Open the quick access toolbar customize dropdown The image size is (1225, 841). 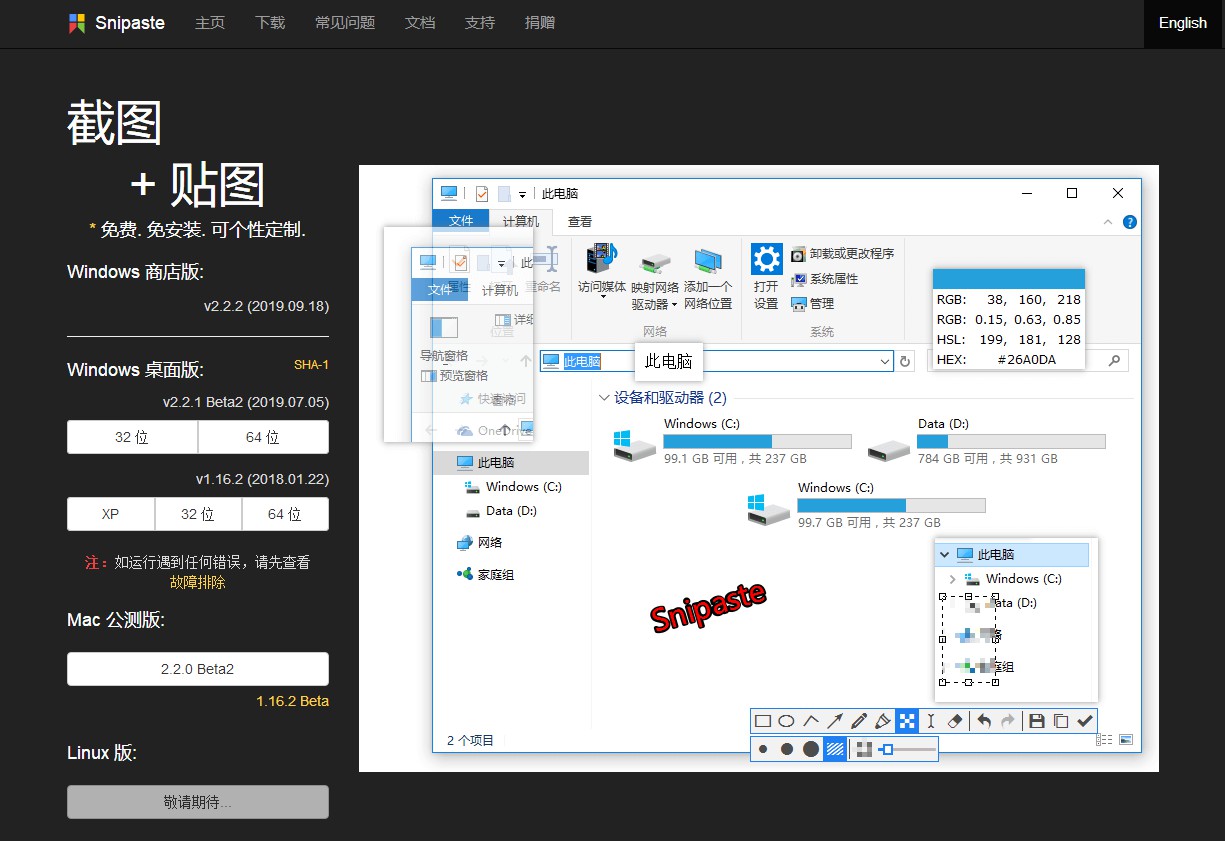[x=522, y=194]
